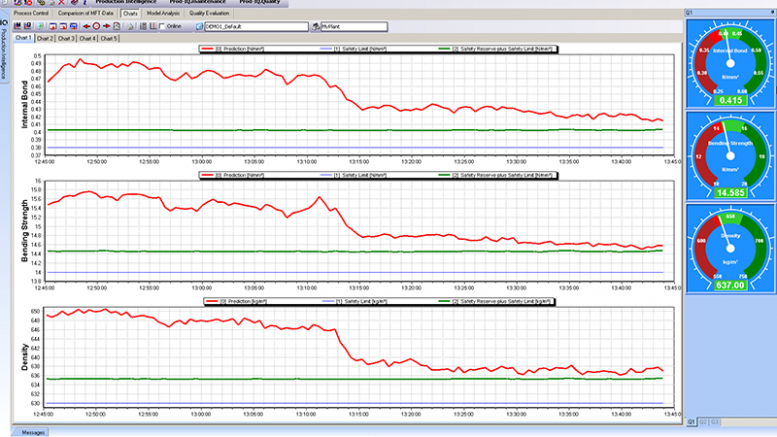The width and height of the screenshot is (777, 437).
Task: Click the Density axis label
Action: pos(24,357)
